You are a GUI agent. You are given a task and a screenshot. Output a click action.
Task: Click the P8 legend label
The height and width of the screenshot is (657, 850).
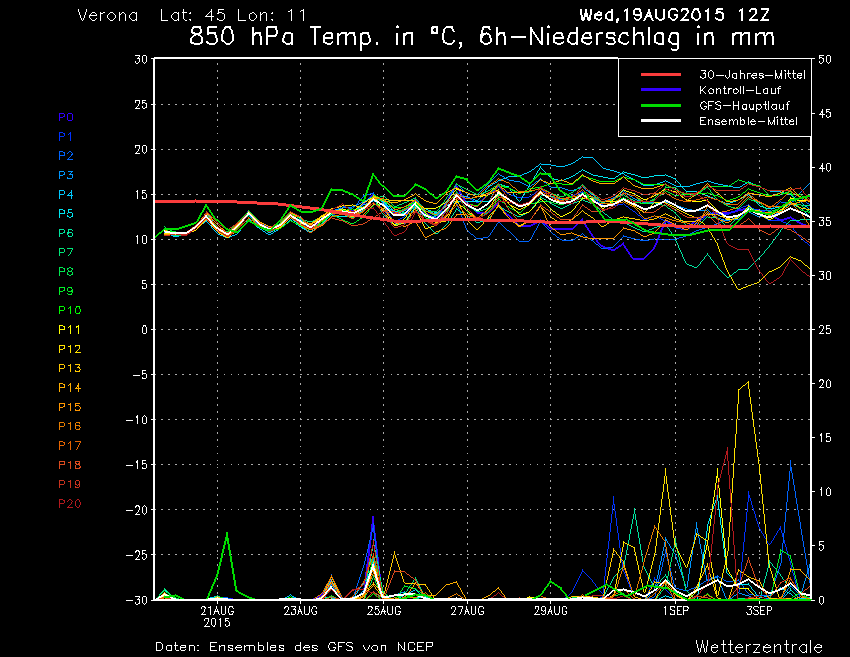(x=66, y=272)
